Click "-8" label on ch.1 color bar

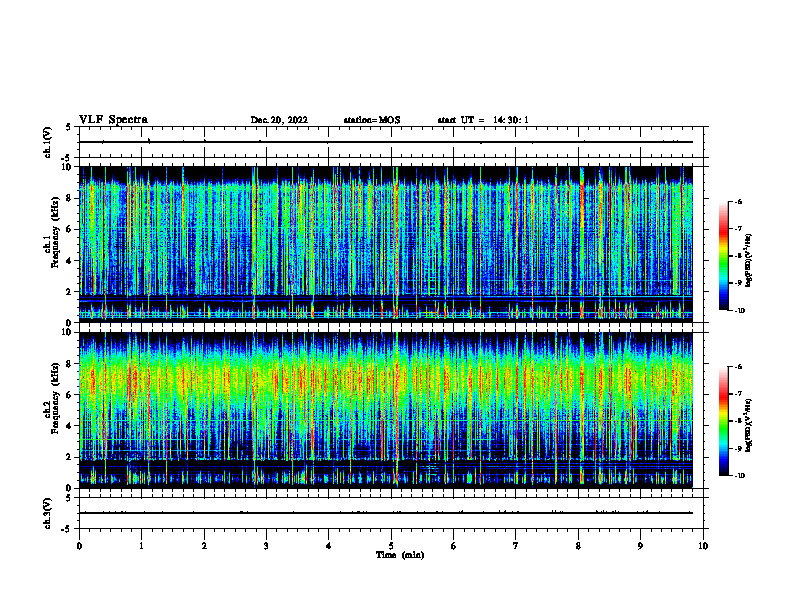738,256
